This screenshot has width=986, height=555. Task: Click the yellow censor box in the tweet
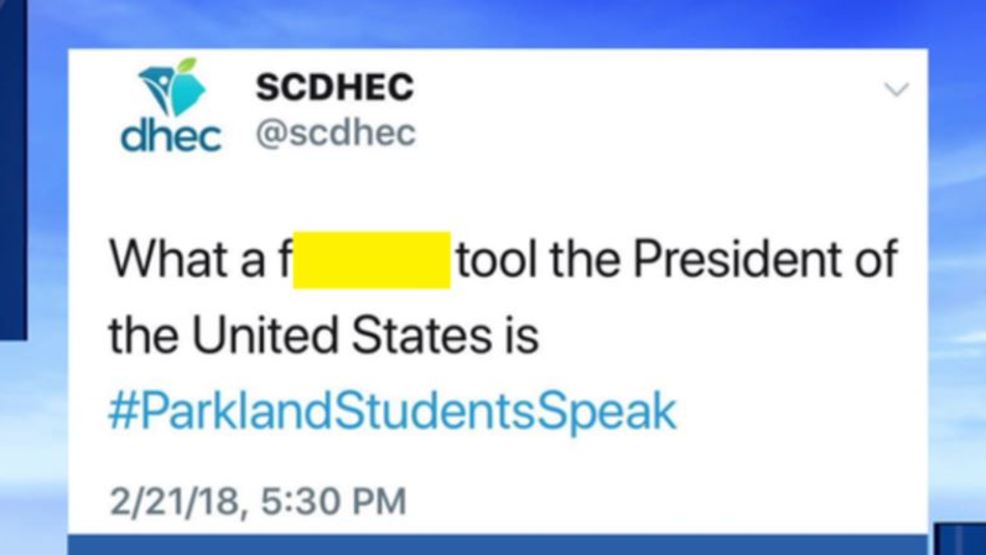[371, 260]
